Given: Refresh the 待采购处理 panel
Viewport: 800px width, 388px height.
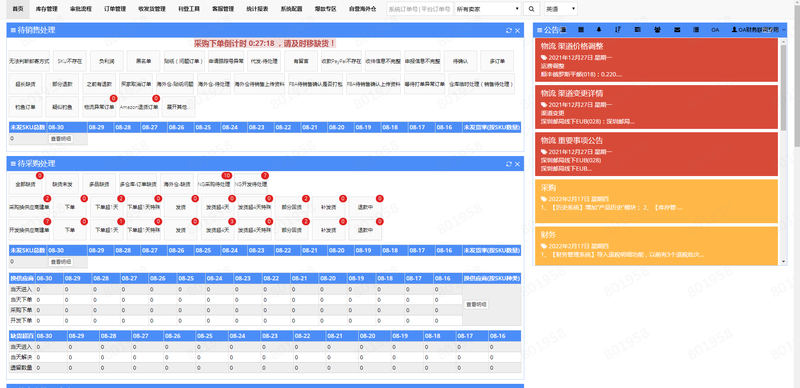Looking at the screenshot, I should tap(509, 164).
